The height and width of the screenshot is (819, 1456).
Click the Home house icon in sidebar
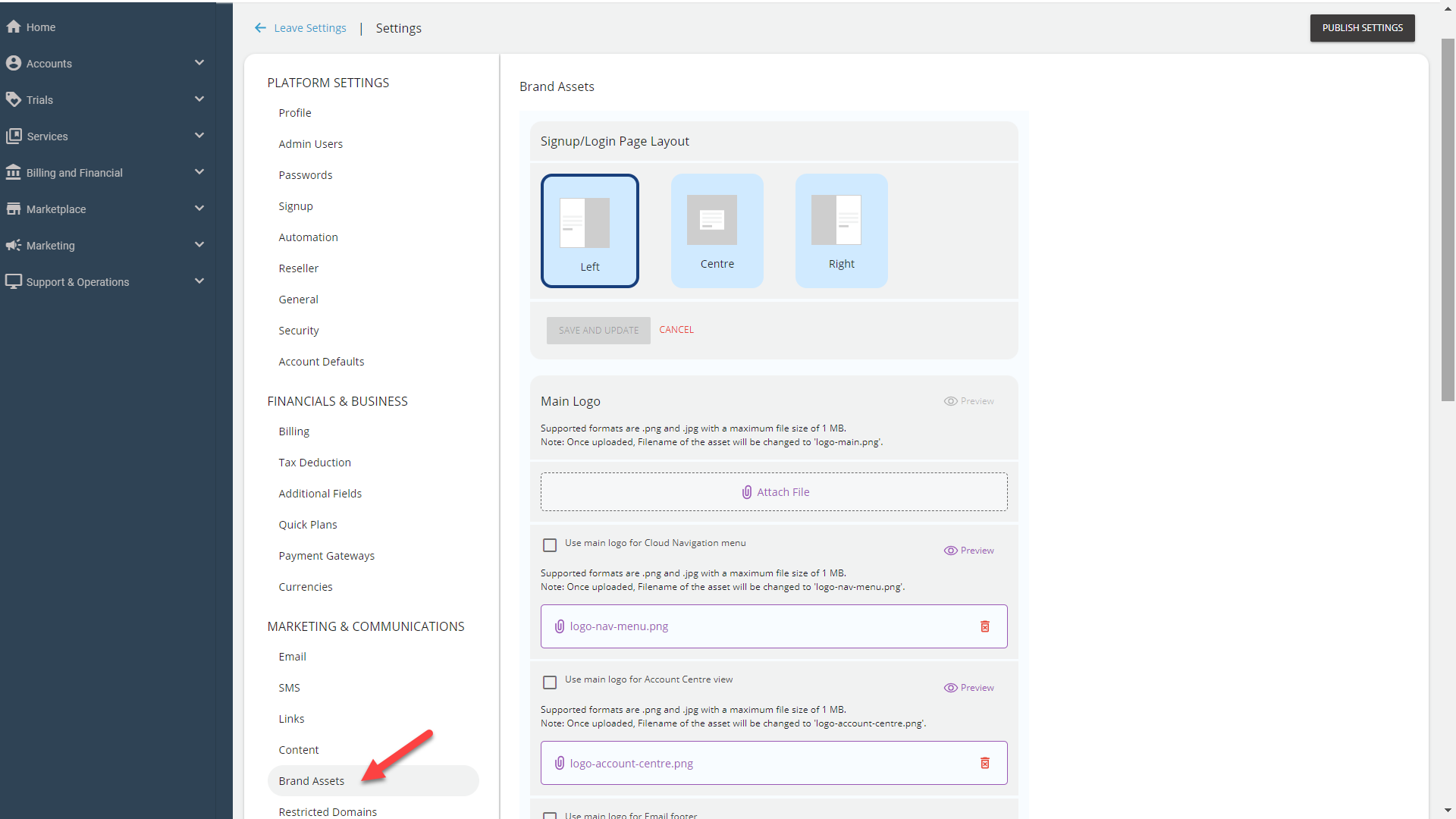(x=13, y=27)
